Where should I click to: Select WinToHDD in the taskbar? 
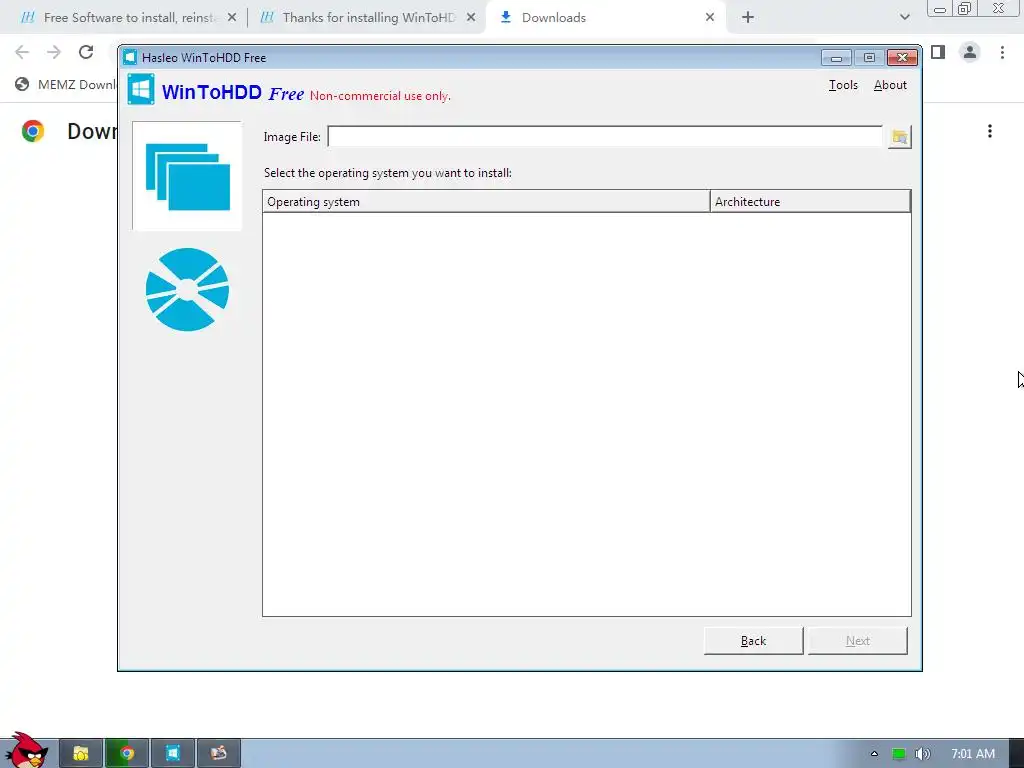point(172,754)
